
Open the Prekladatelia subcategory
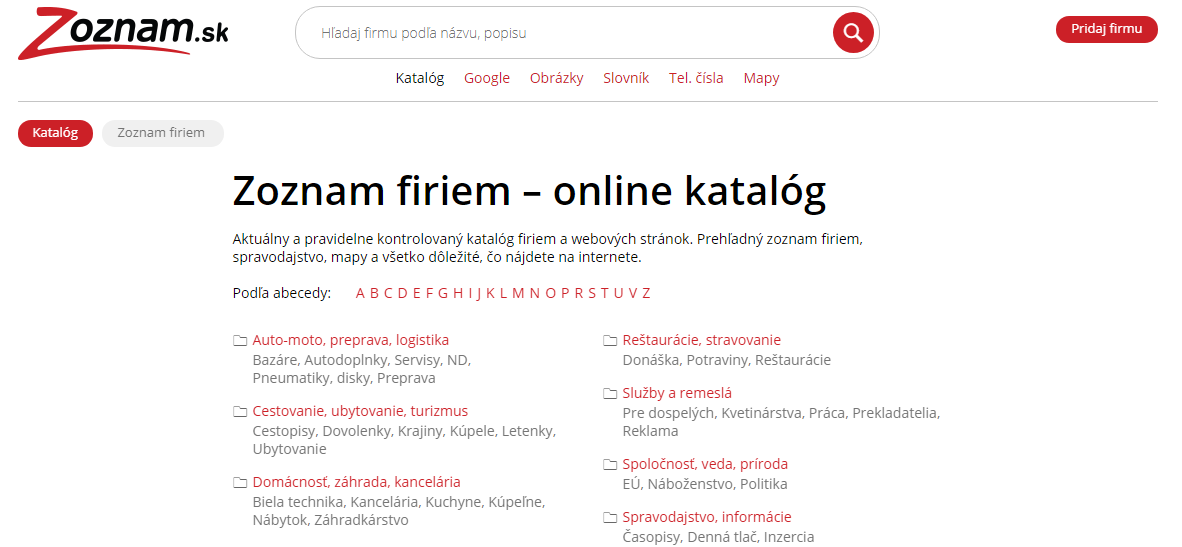(x=895, y=413)
